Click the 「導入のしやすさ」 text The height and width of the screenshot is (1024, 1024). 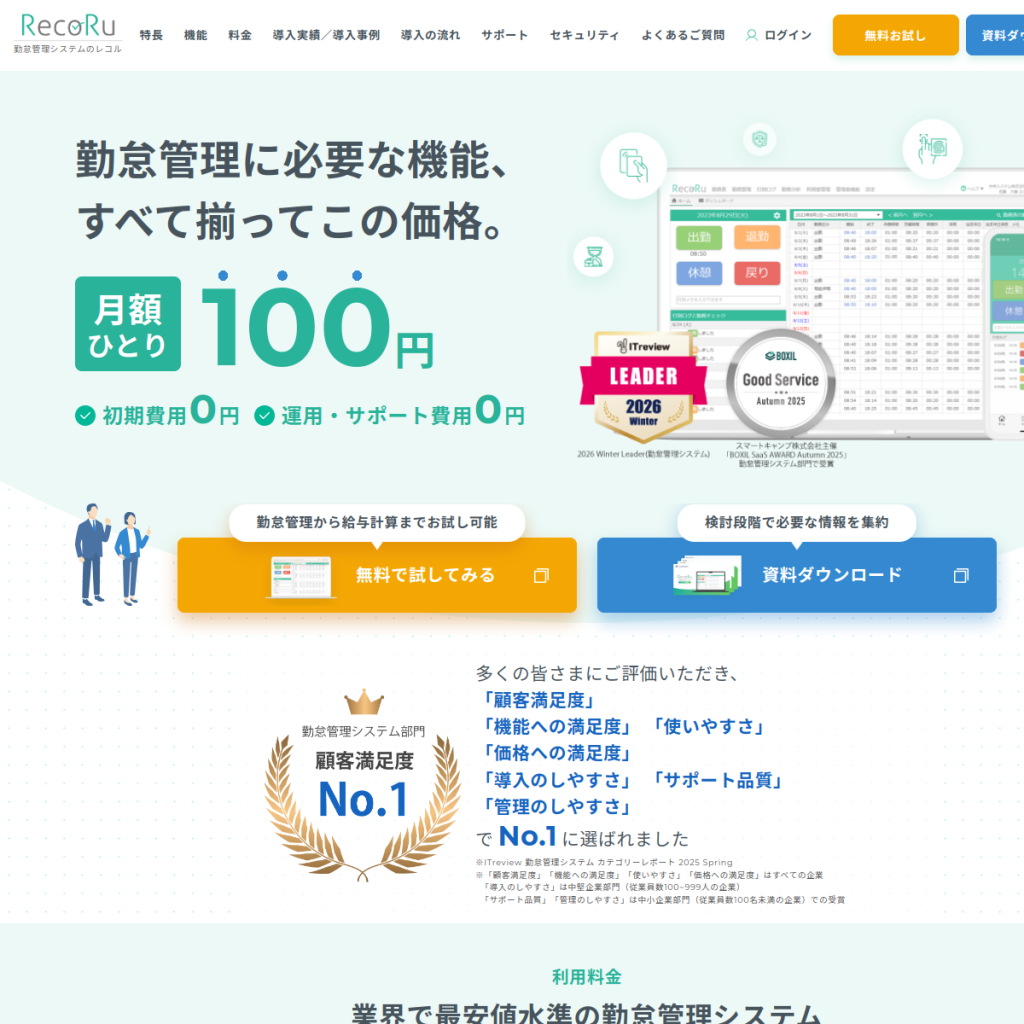coord(556,780)
